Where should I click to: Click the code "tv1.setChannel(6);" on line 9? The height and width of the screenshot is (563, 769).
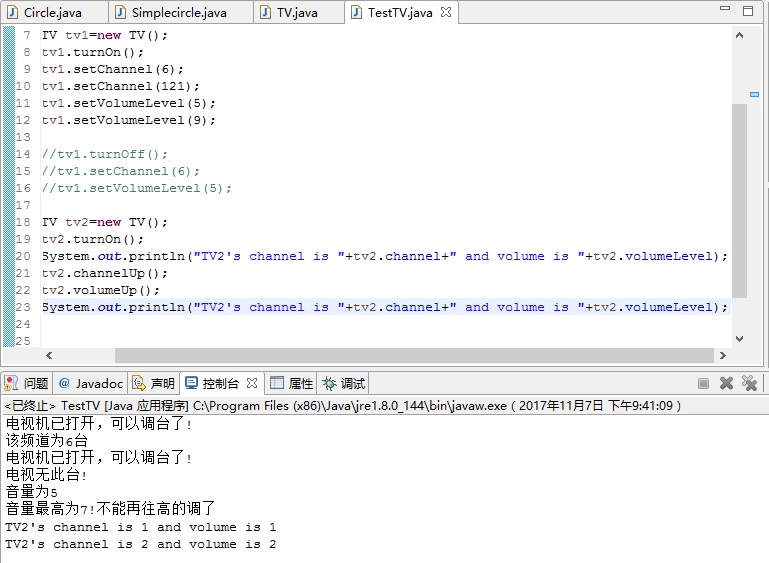point(113,69)
